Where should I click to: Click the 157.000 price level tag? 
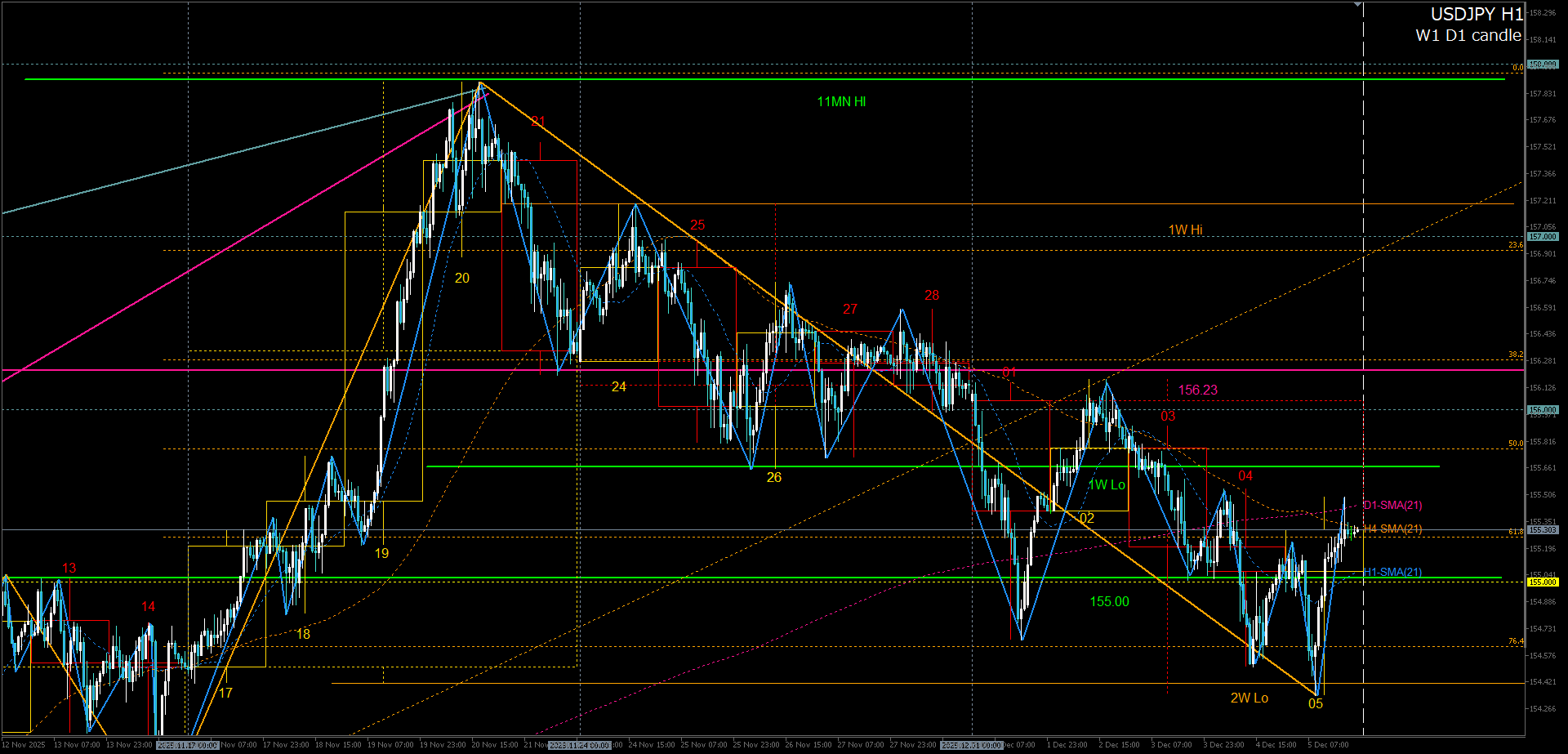tap(1543, 237)
